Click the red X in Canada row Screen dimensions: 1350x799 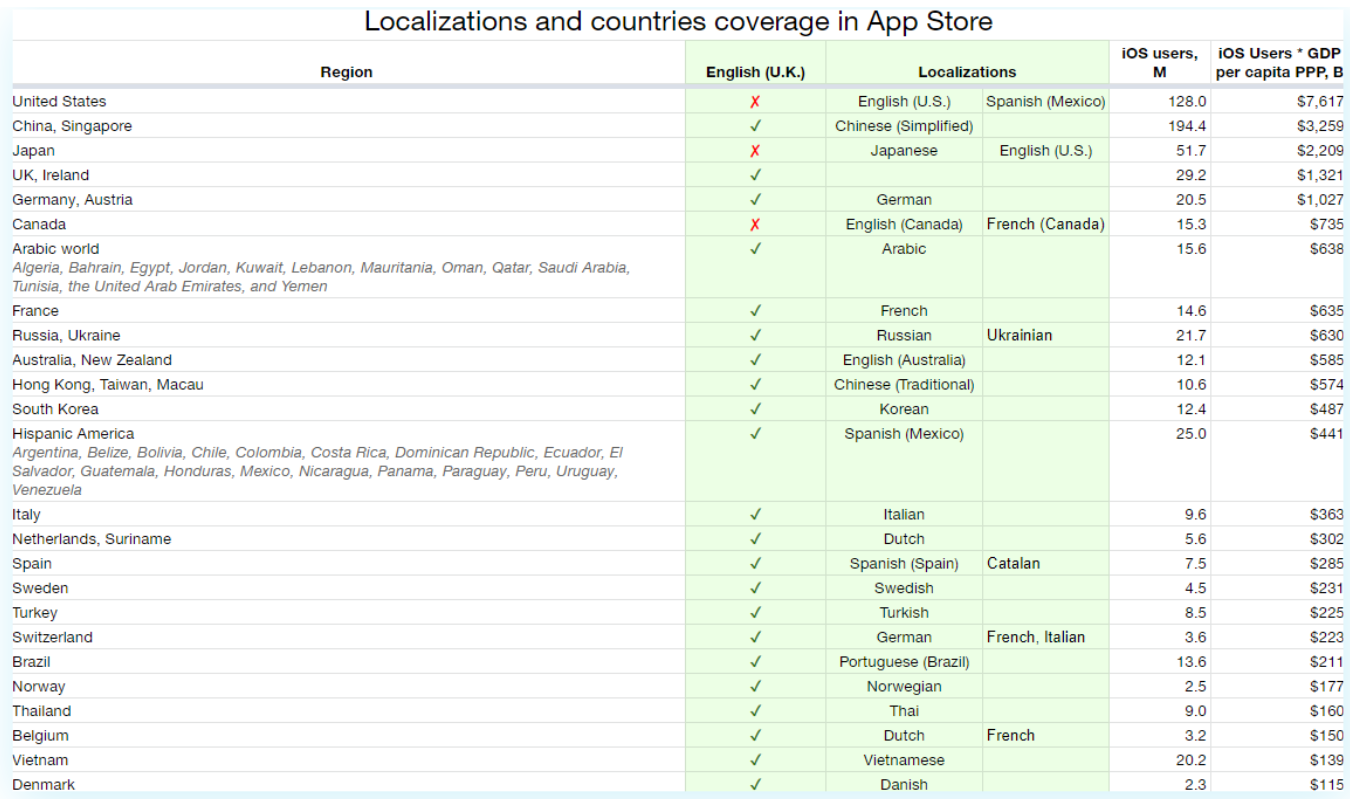click(755, 225)
